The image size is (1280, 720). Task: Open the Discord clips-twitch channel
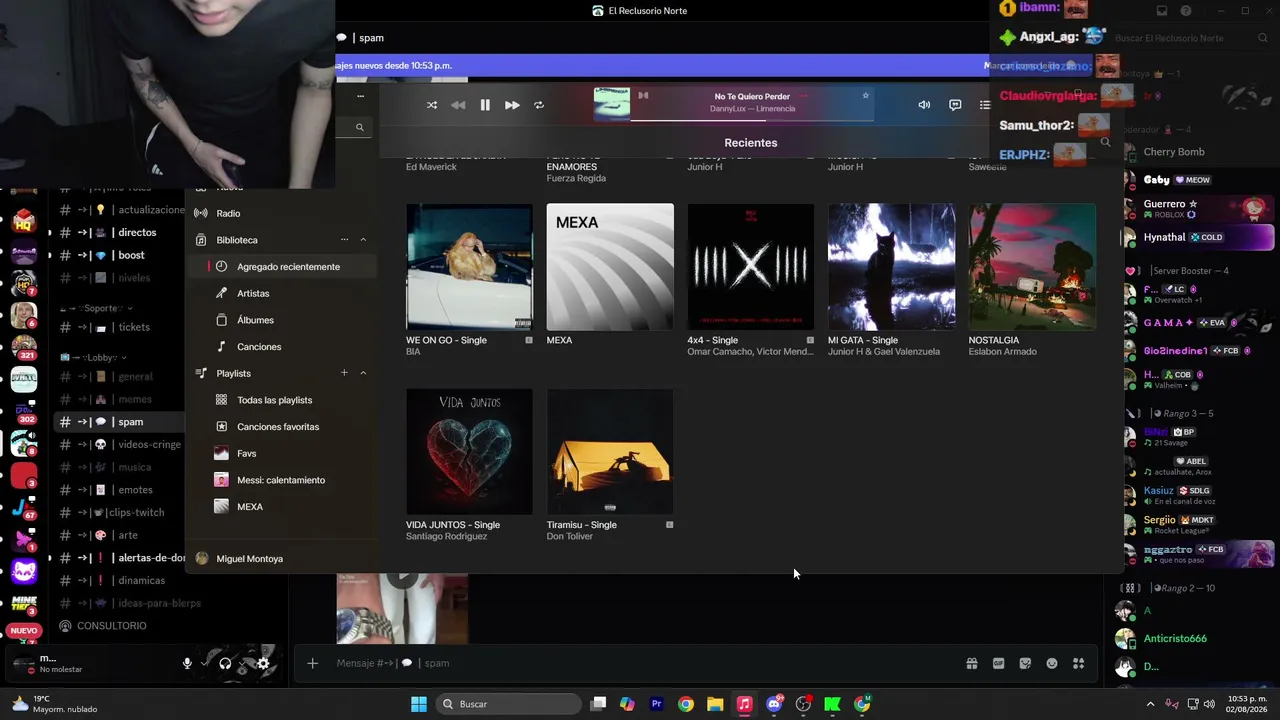point(120,513)
